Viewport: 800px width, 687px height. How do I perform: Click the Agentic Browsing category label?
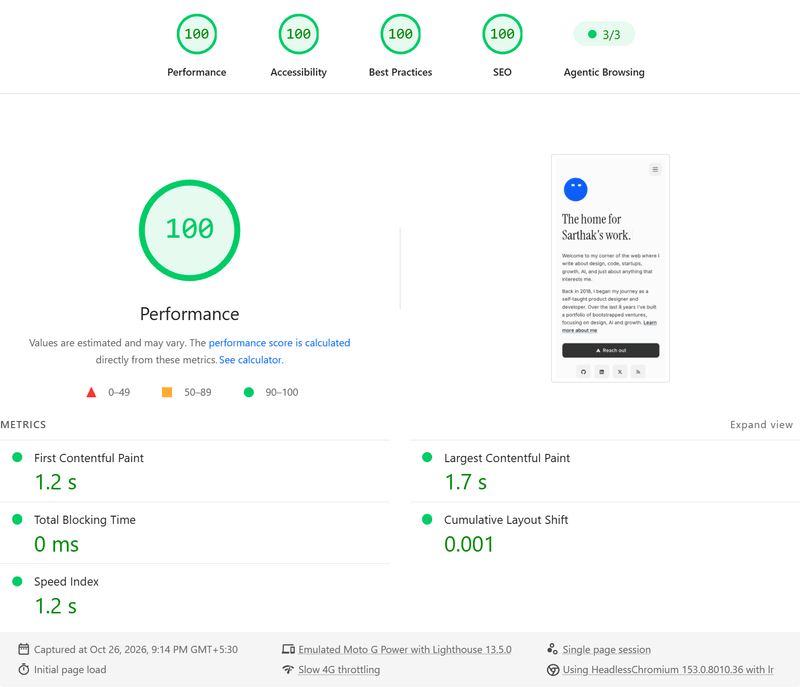pyautogui.click(x=604, y=72)
